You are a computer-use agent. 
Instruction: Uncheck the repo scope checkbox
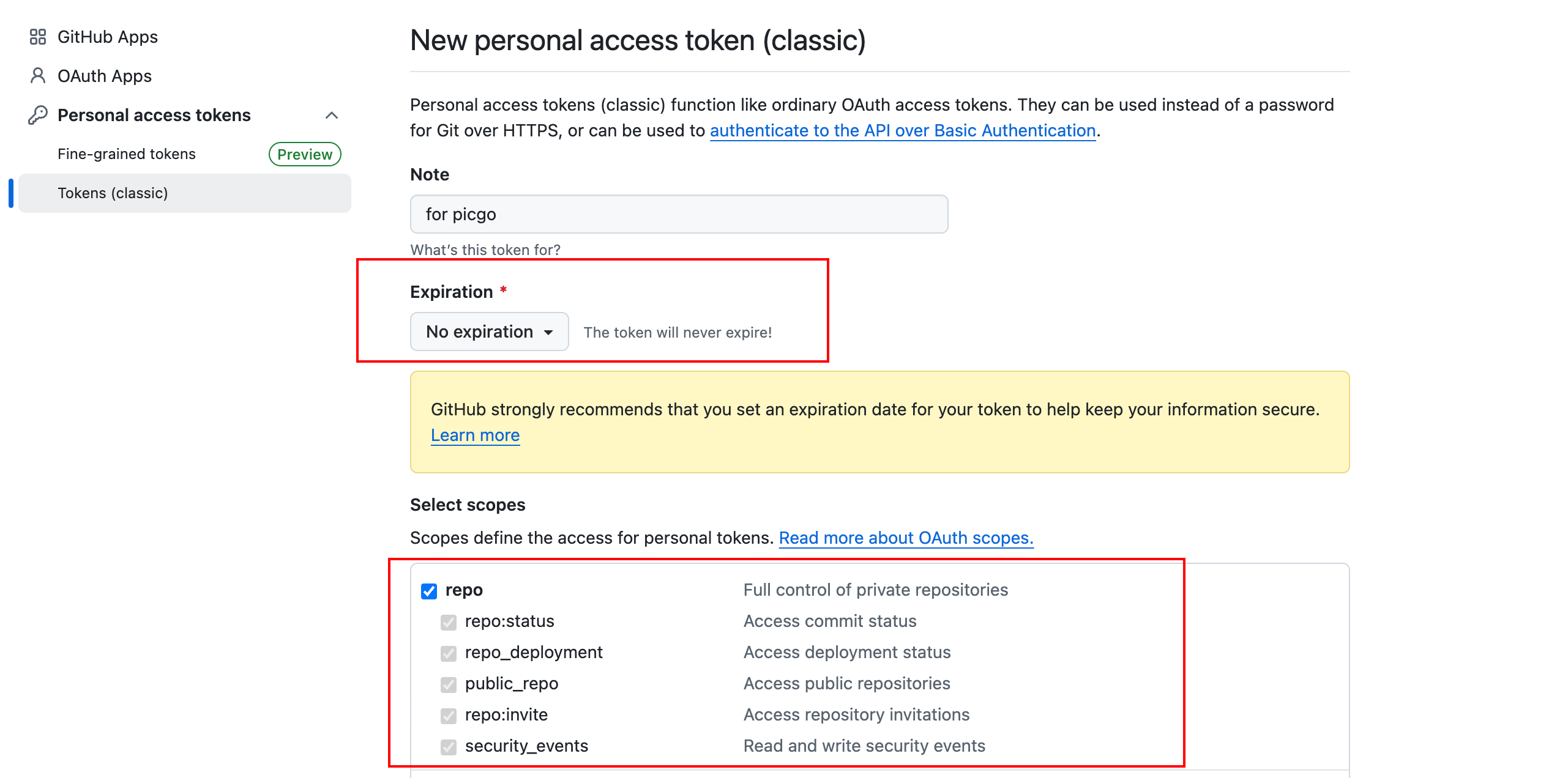429,591
